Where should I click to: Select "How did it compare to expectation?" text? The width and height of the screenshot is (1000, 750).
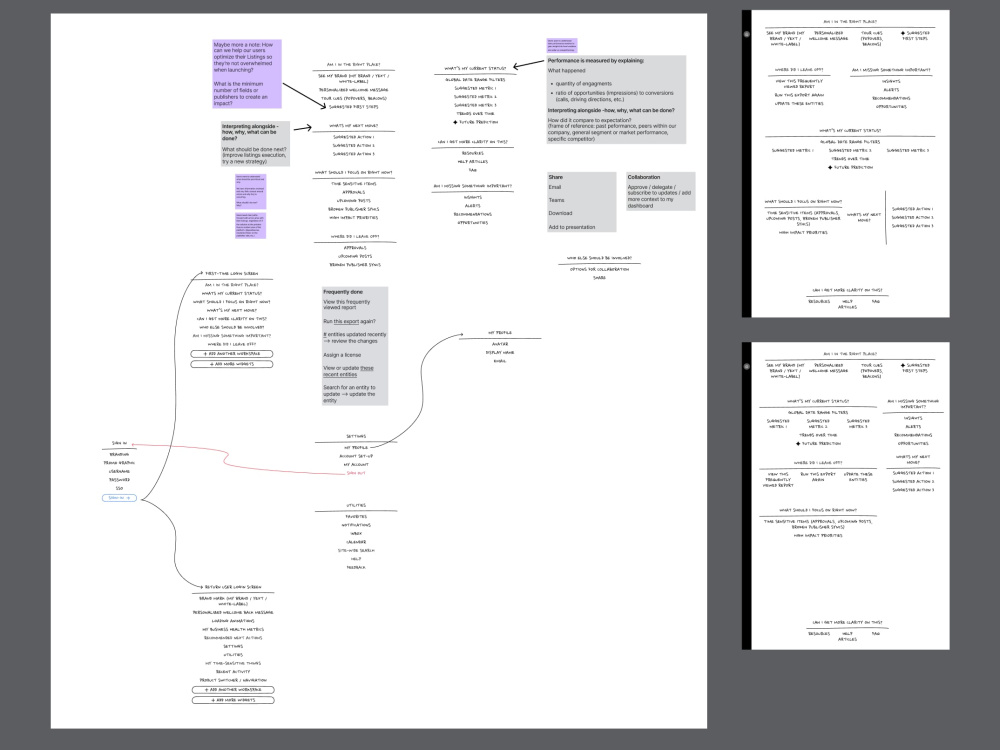[589, 120]
